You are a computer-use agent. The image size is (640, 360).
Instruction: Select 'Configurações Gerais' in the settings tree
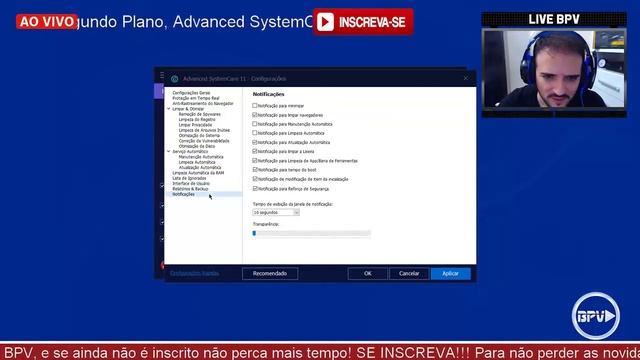click(191, 93)
